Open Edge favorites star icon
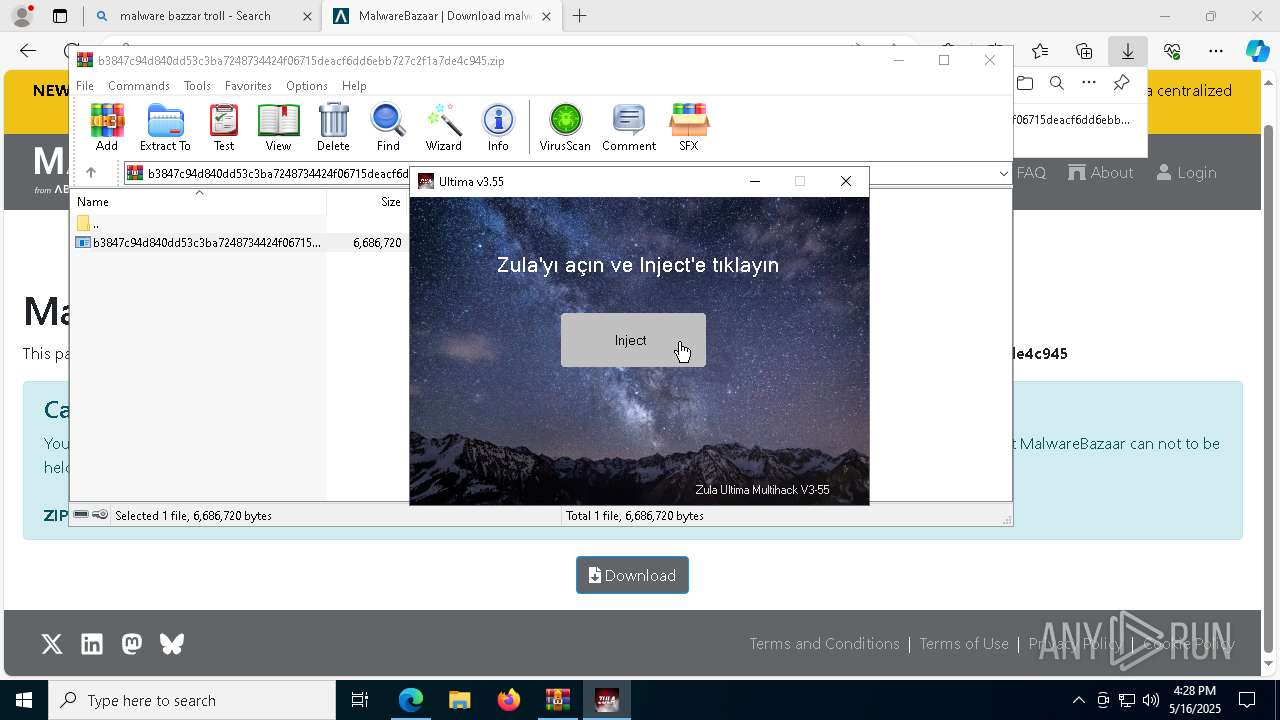The width and height of the screenshot is (1280, 720). point(1040,51)
